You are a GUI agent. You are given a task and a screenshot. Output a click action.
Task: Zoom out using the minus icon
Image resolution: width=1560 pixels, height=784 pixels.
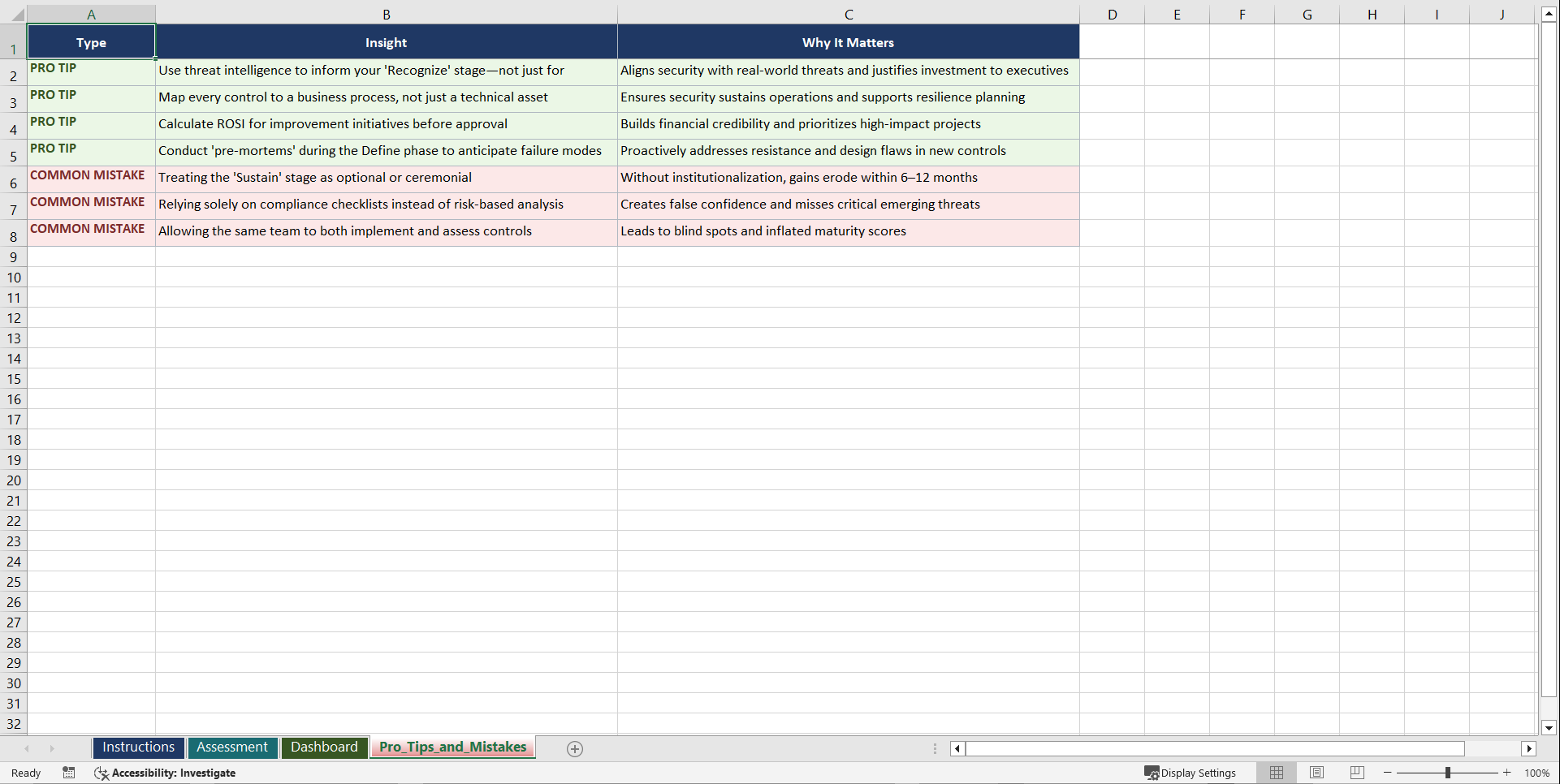pyautogui.click(x=1387, y=773)
